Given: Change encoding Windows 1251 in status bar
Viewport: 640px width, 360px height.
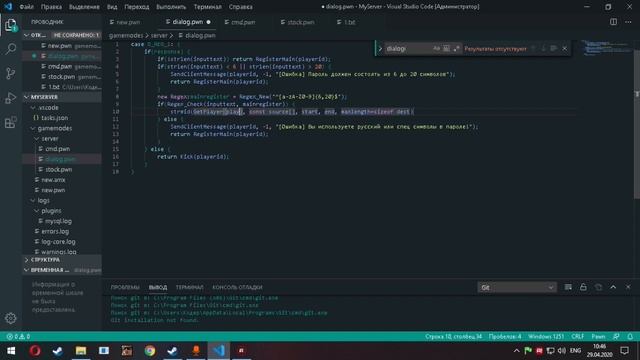Looking at the screenshot, I should (x=546, y=337).
